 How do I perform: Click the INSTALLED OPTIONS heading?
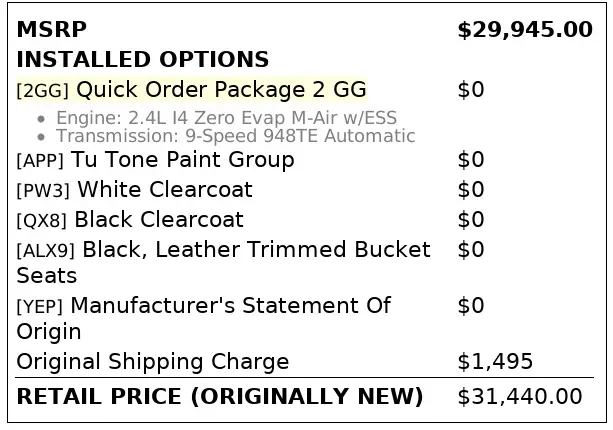tap(142, 60)
